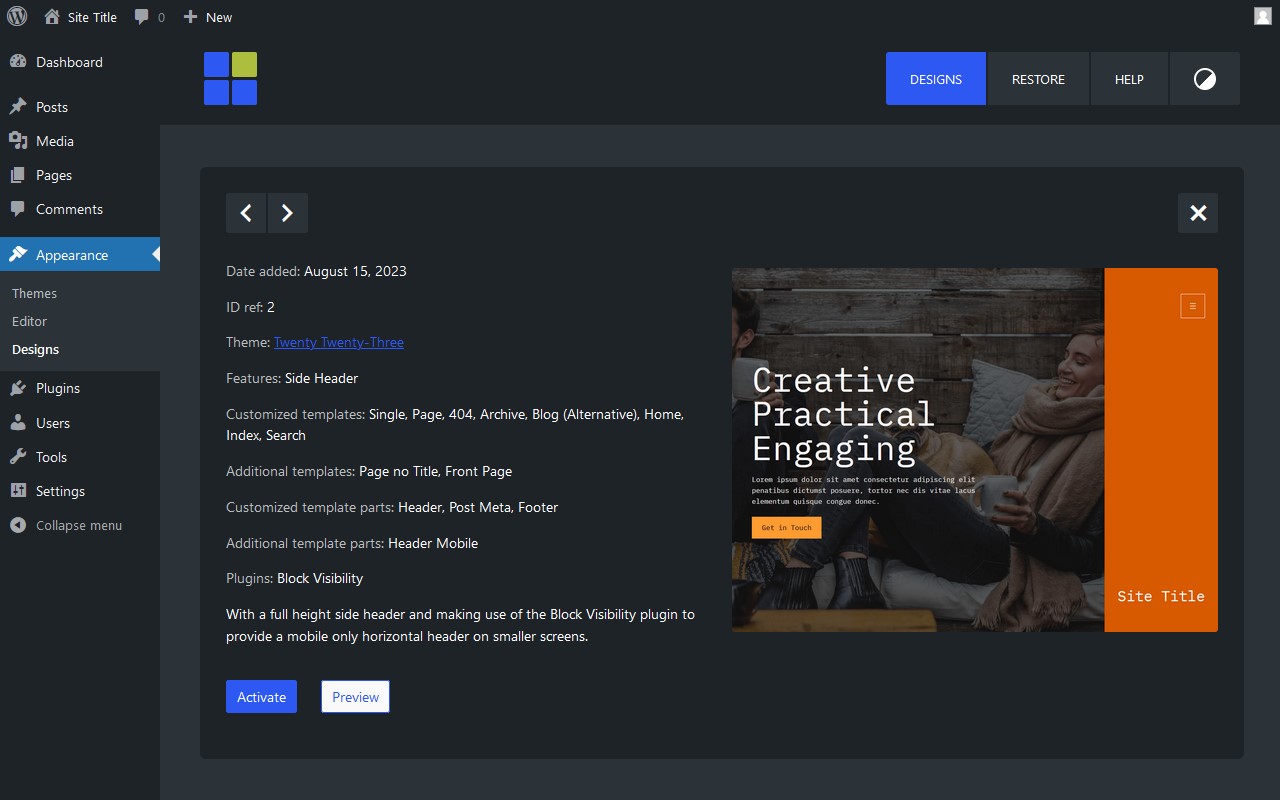
Task: Click the New plus in admin bar
Action: pyautogui.click(x=190, y=17)
